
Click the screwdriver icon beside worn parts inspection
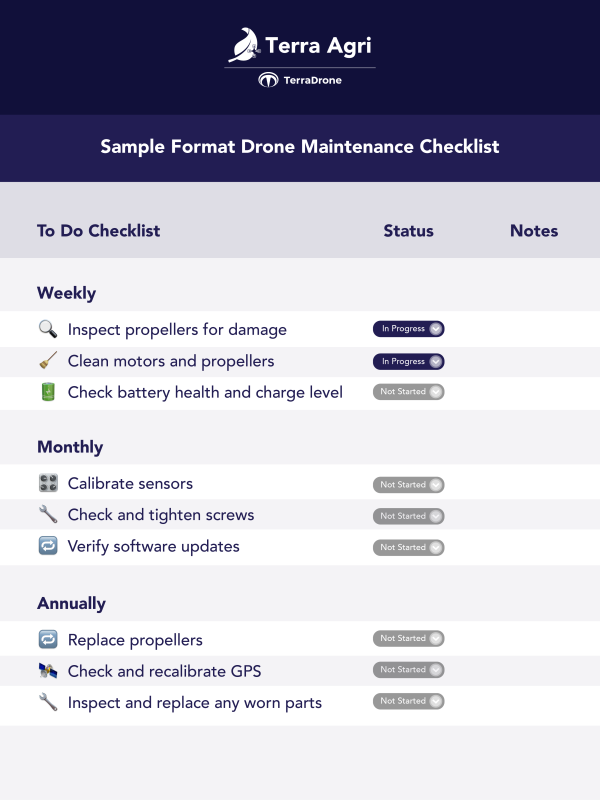pyautogui.click(x=48, y=702)
